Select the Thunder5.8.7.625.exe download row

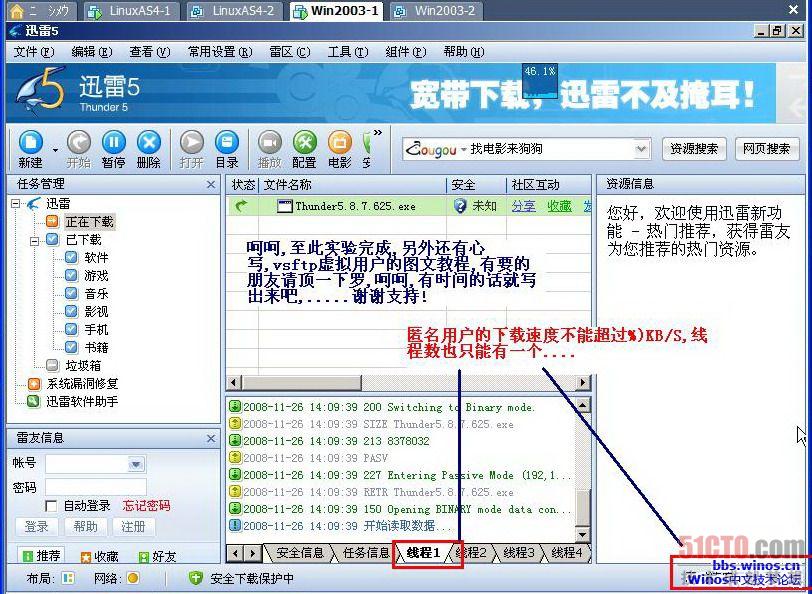tap(409, 206)
